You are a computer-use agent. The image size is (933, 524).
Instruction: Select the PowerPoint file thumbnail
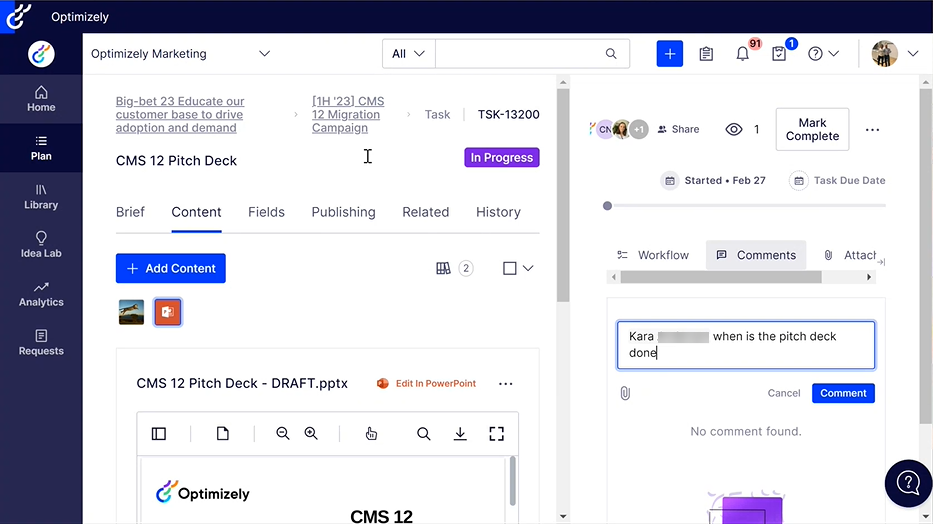tap(167, 312)
